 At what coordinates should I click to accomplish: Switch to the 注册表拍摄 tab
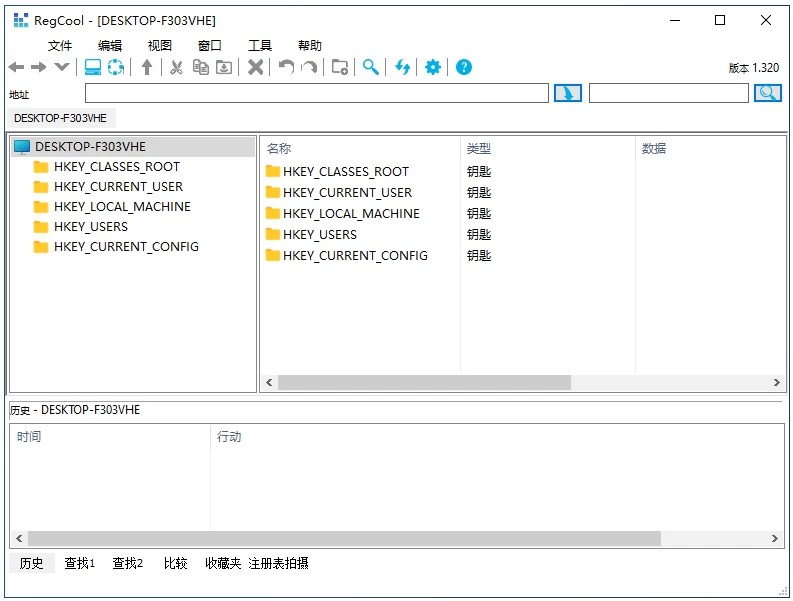point(278,563)
